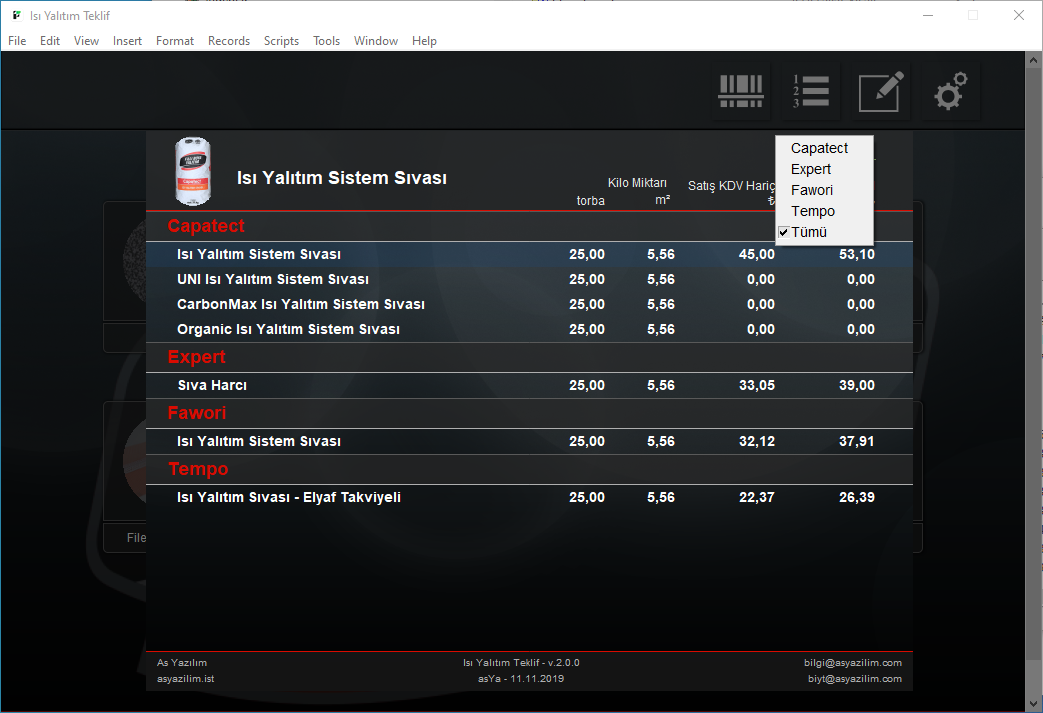Click the price value 33,05

[757, 385]
